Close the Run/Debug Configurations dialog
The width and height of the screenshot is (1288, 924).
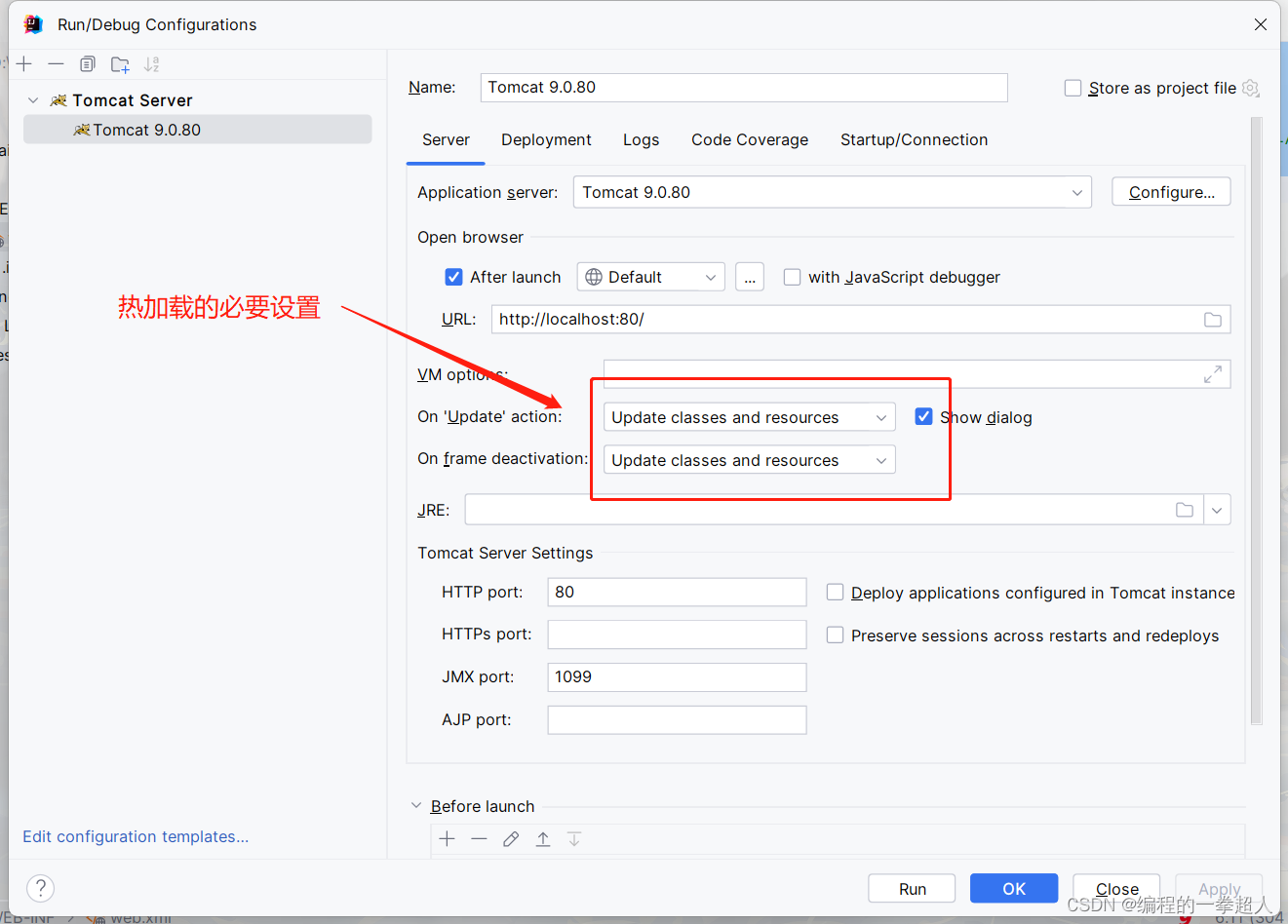(x=1261, y=24)
